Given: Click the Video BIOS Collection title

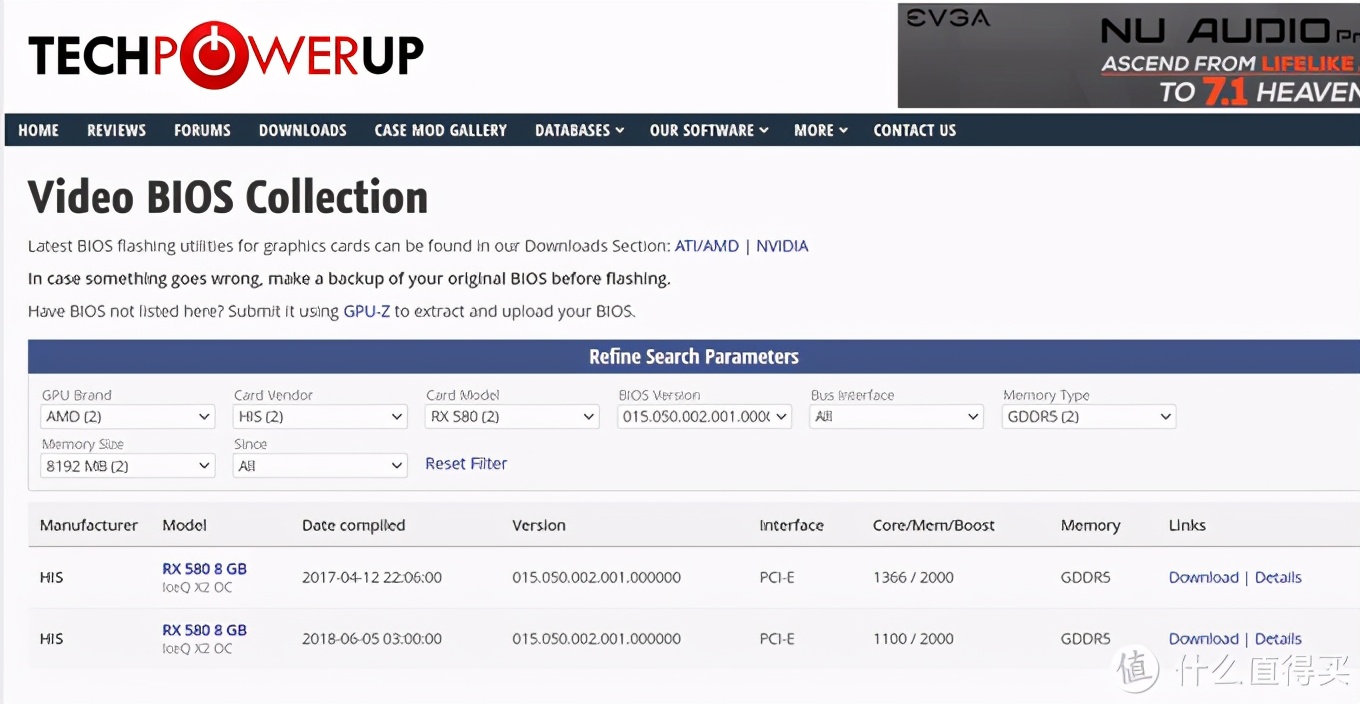Looking at the screenshot, I should tap(228, 197).
